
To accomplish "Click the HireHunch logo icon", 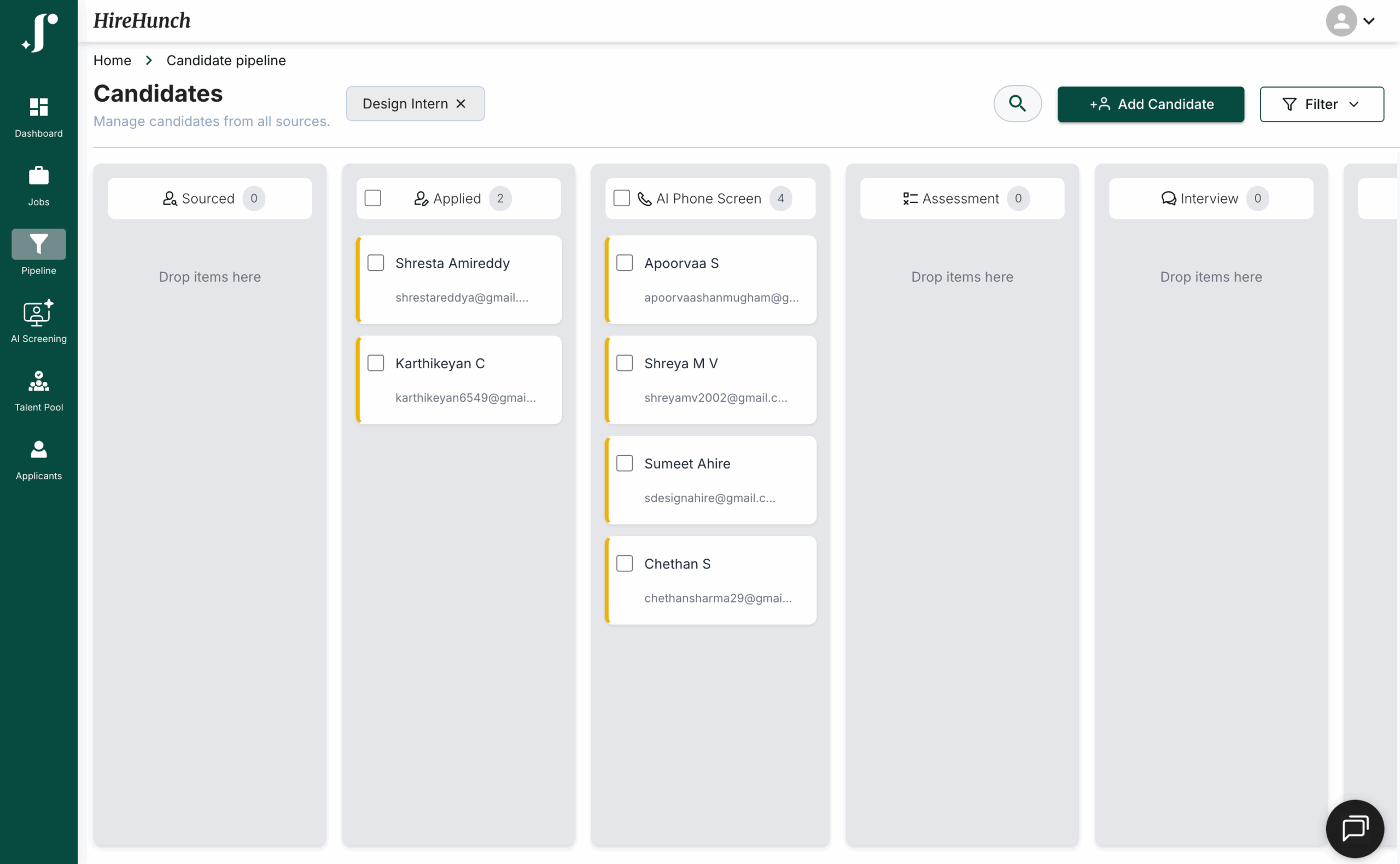I will [39, 33].
